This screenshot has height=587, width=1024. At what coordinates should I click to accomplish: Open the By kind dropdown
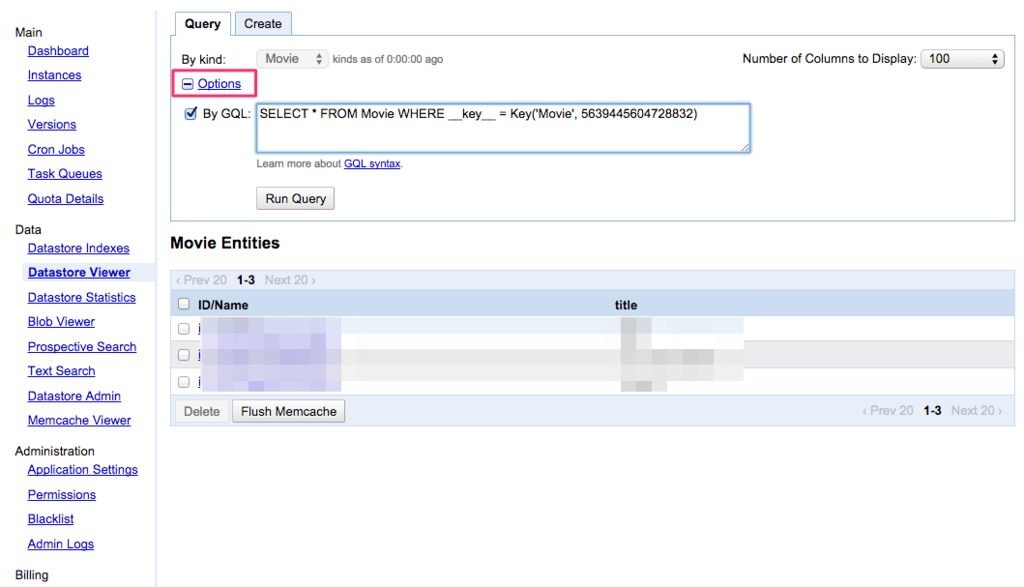point(291,58)
